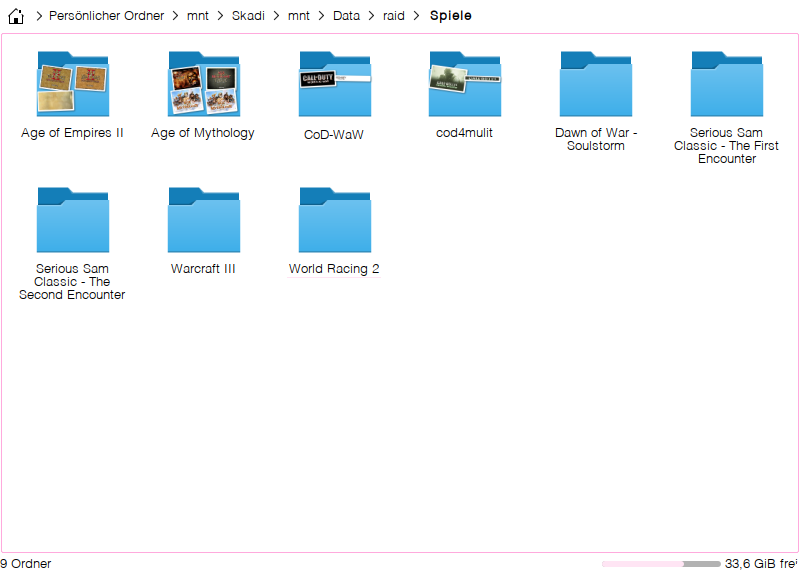Click the 'Dawn of War - Soulstorm' label
This screenshot has height=574, width=800.
click(596, 139)
